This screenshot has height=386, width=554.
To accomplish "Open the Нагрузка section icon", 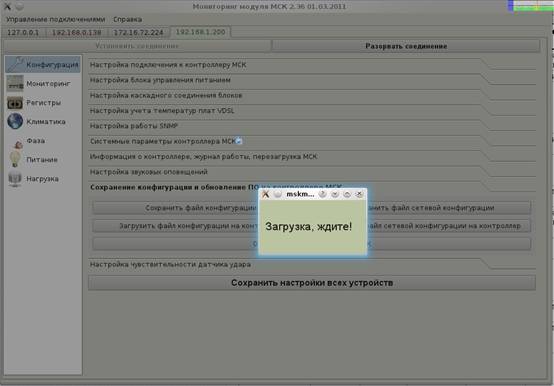I will coord(15,179).
